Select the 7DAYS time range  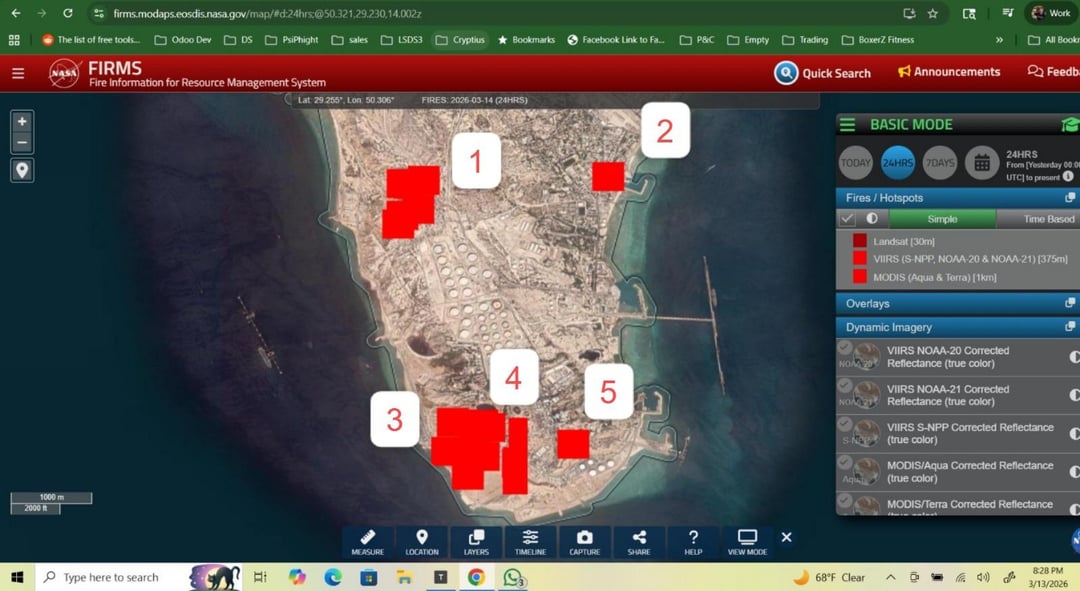[x=939, y=162]
